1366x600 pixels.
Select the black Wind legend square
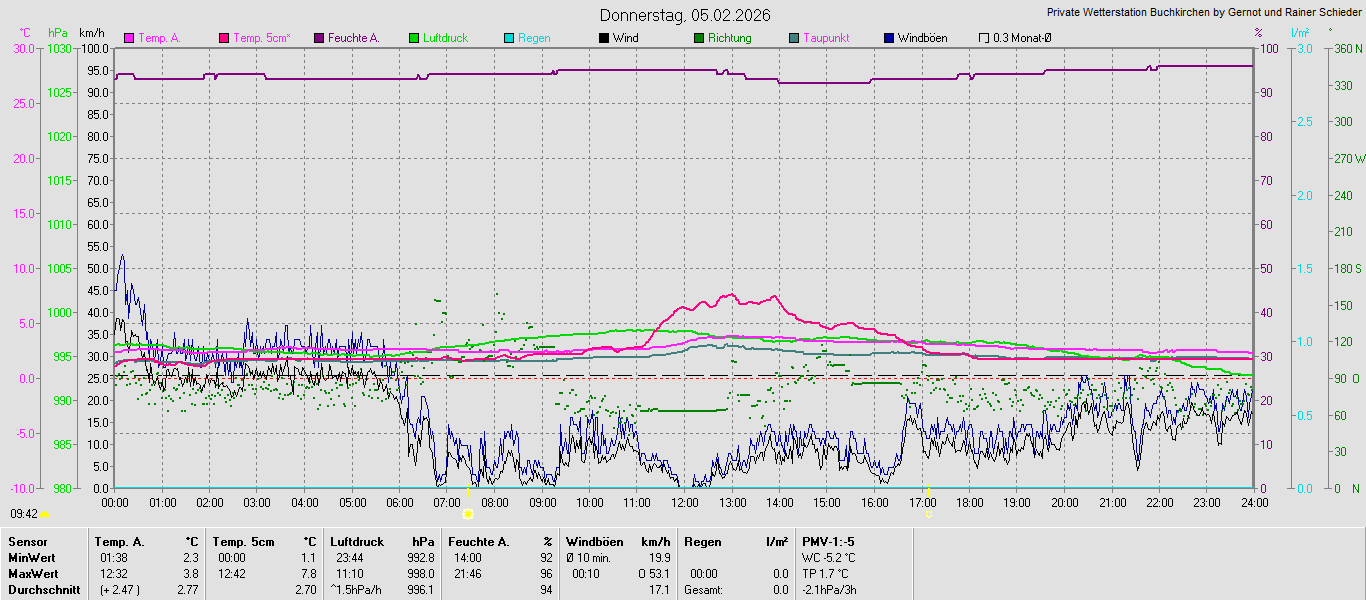click(604, 38)
